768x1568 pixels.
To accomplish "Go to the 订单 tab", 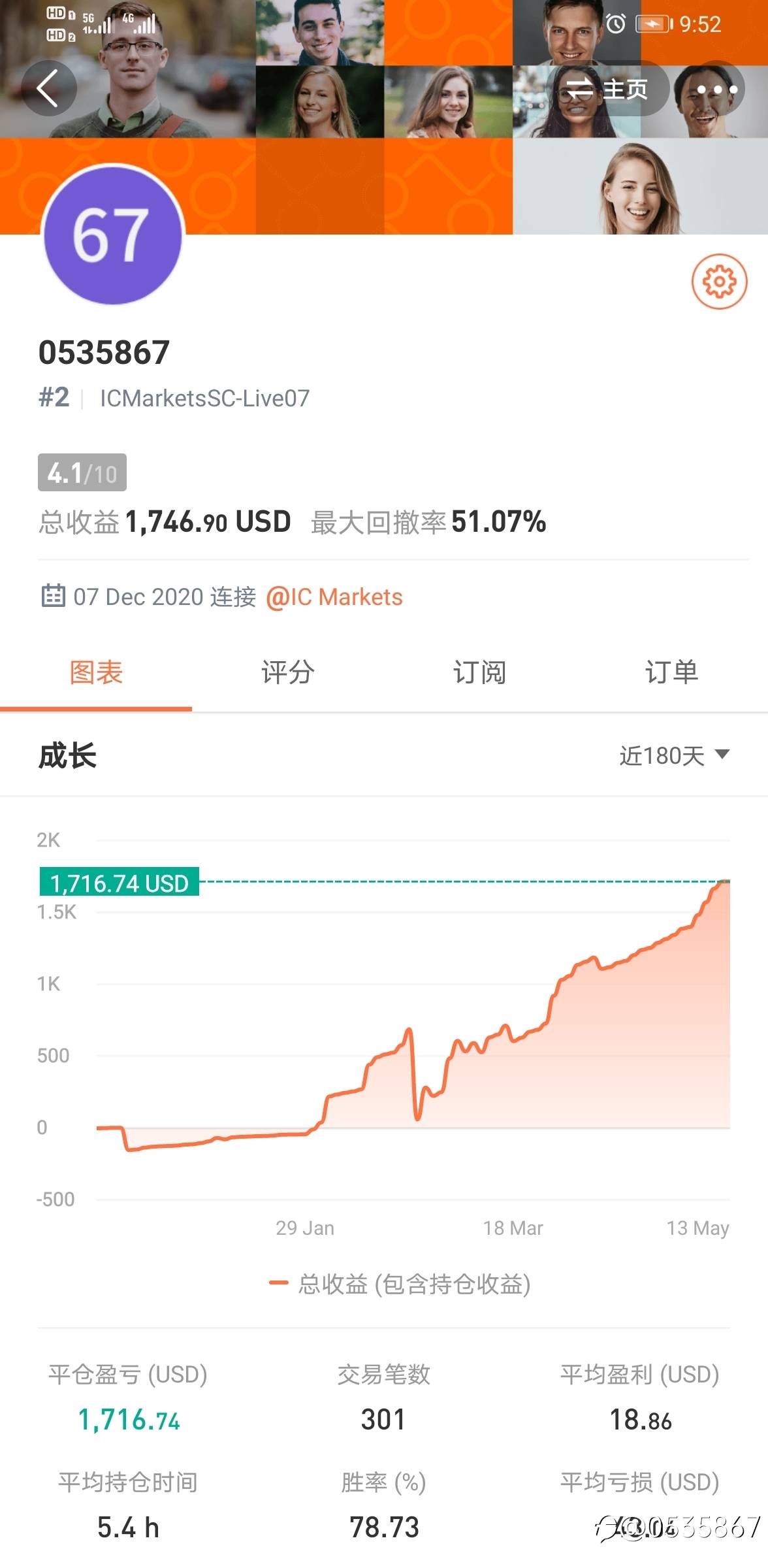I will point(671,672).
